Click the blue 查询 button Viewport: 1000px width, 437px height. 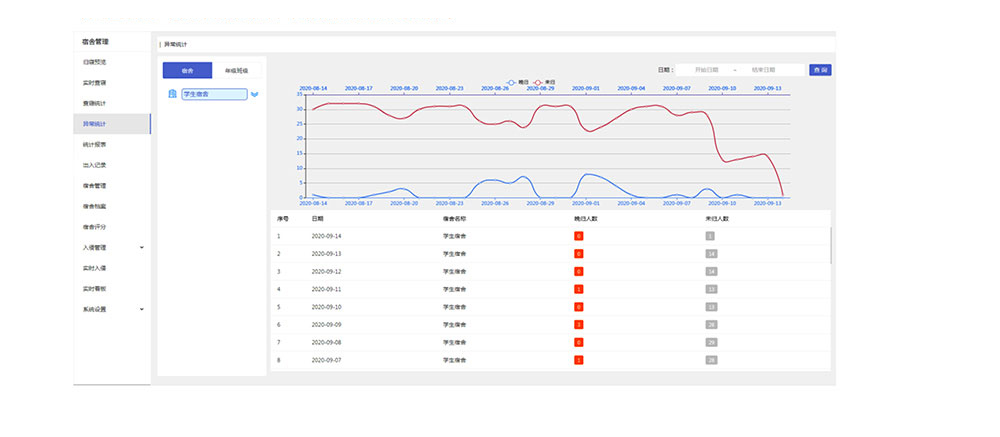(820, 70)
